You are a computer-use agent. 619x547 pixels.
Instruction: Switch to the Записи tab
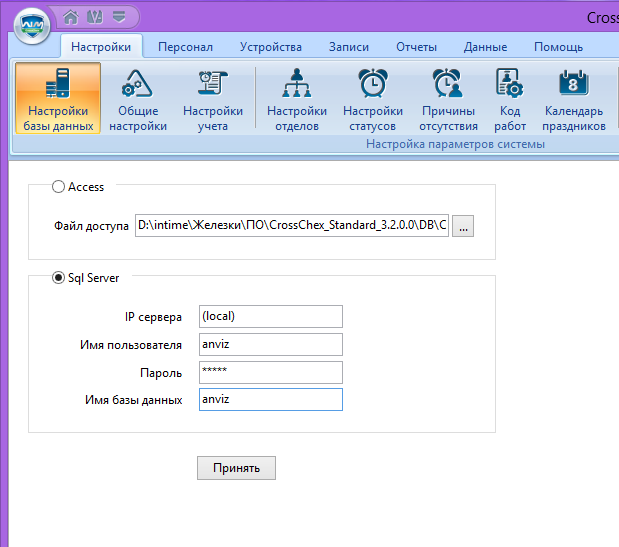pyautogui.click(x=349, y=47)
